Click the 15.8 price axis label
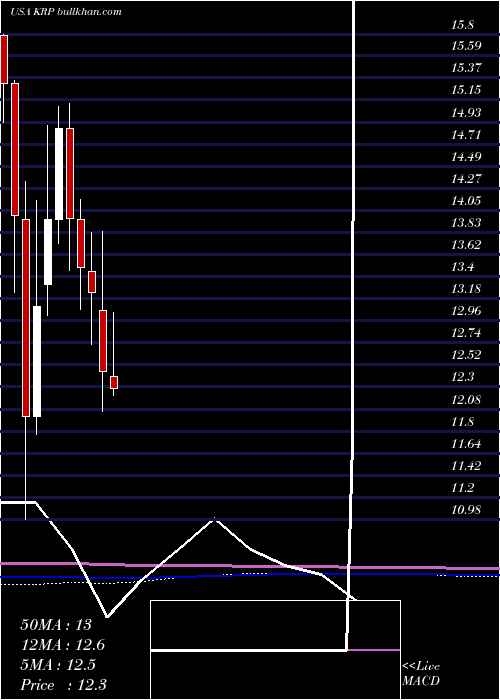This screenshot has height=700, width=500. [x=462, y=25]
